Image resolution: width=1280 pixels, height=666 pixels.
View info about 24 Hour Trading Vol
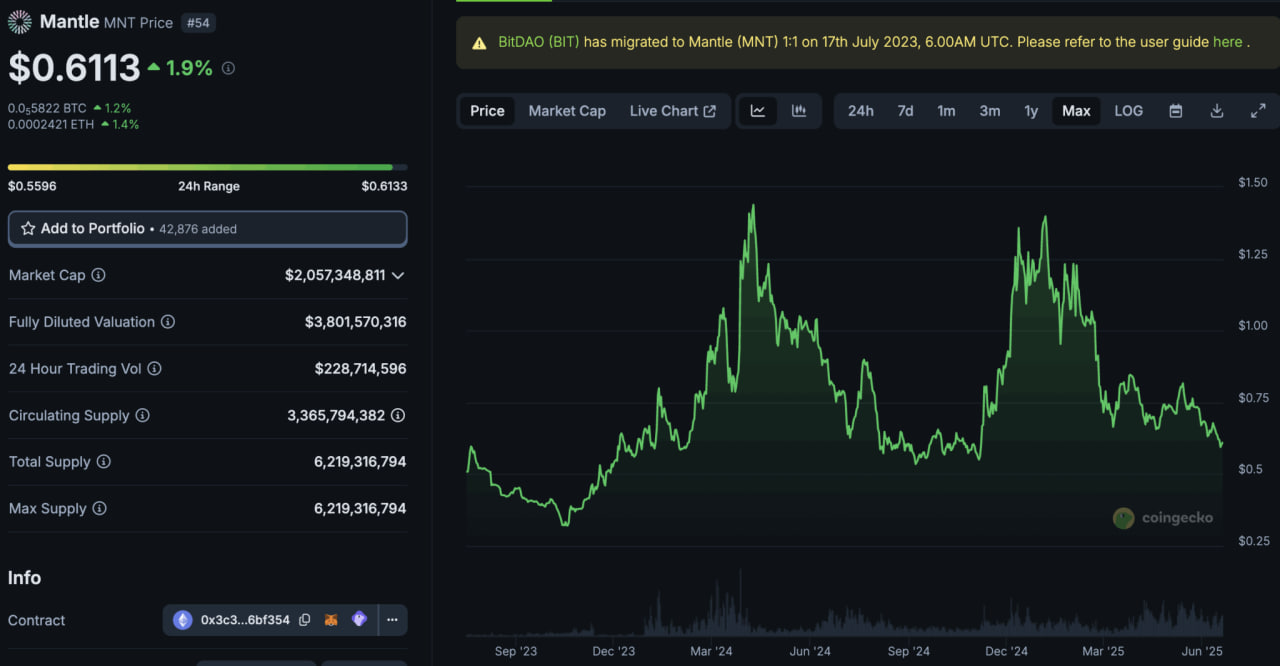coord(155,369)
